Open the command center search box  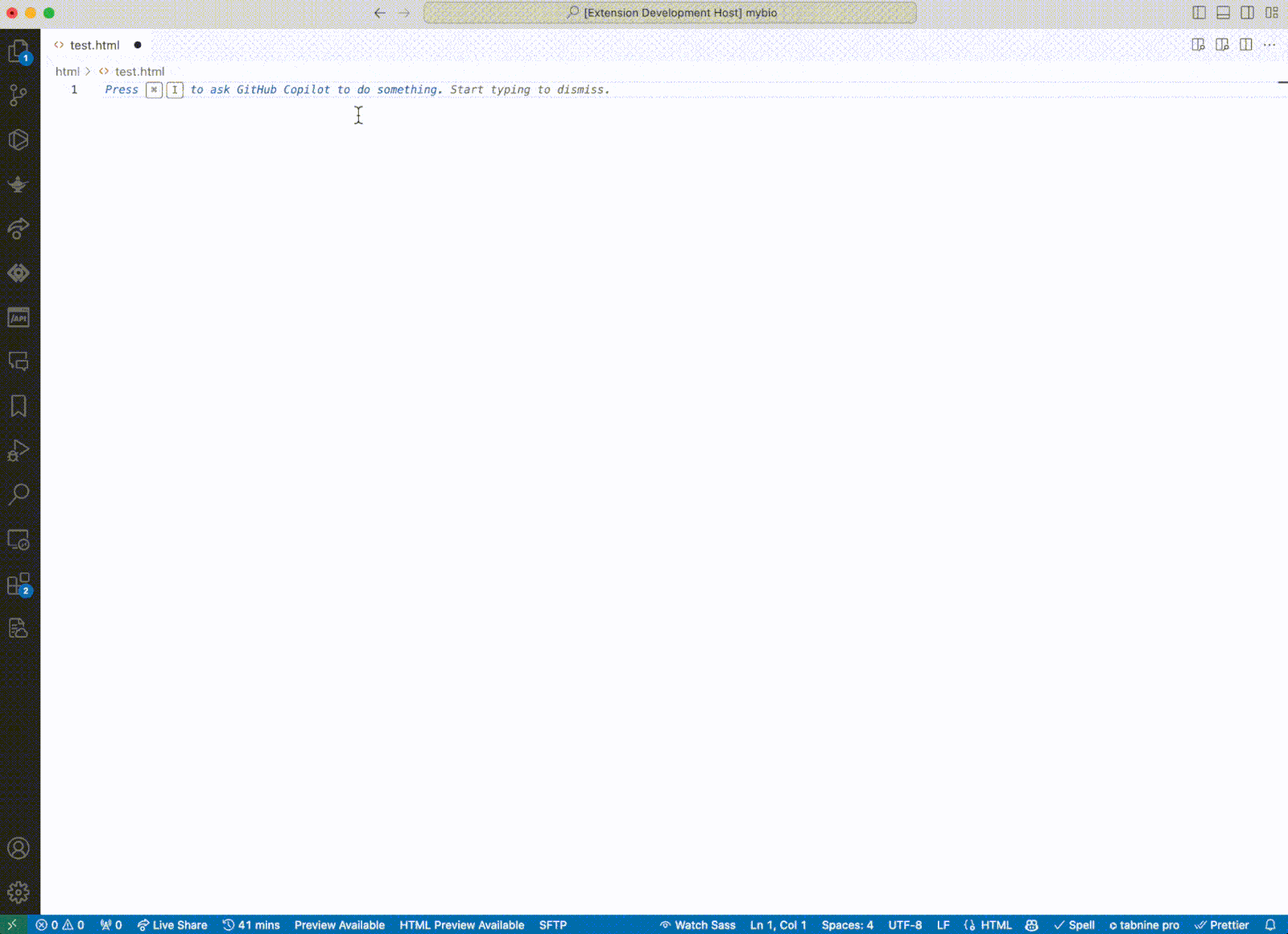(x=670, y=13)
